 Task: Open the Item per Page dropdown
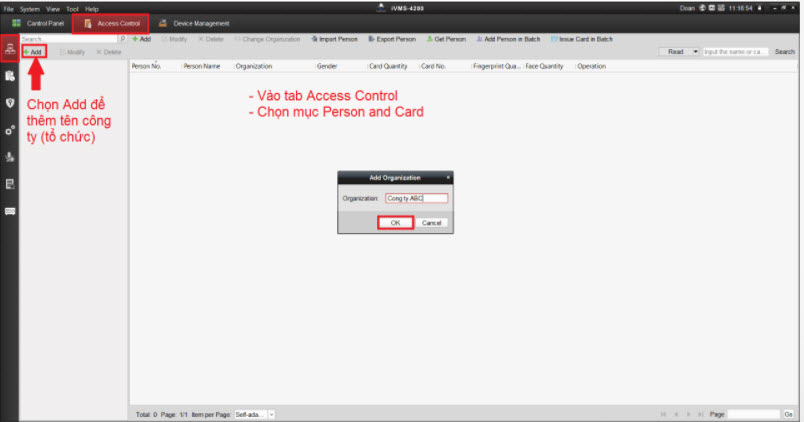point(271,414)
